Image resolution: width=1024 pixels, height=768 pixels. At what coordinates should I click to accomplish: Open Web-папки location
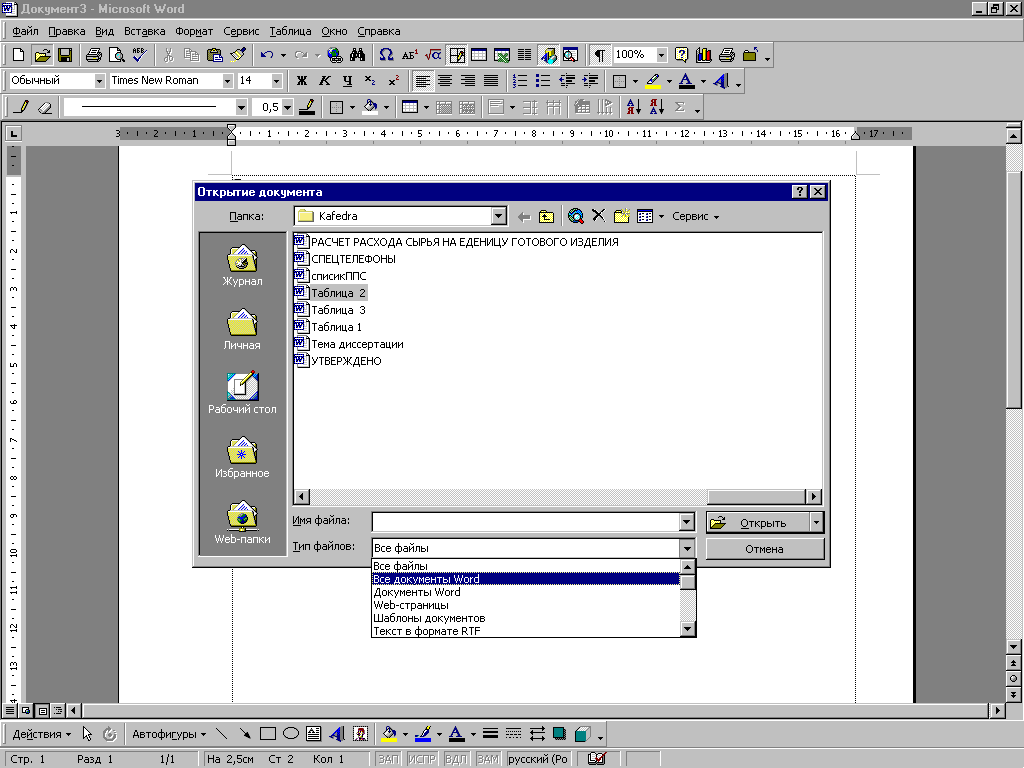click(242, 522)
